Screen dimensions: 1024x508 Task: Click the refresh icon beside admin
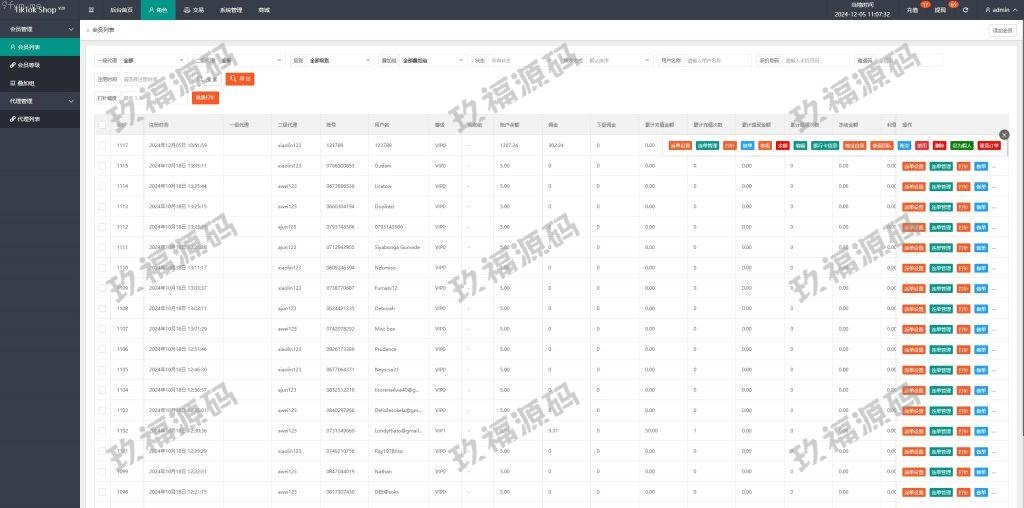[965, 10]
